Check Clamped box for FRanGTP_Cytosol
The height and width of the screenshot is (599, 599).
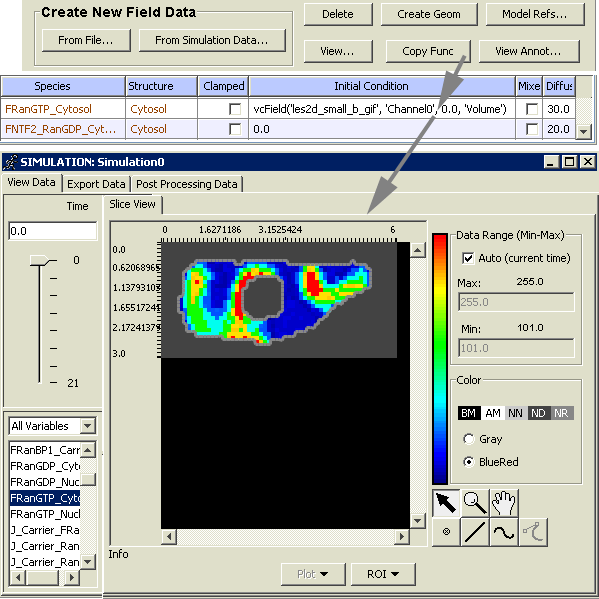pos(235,109)
